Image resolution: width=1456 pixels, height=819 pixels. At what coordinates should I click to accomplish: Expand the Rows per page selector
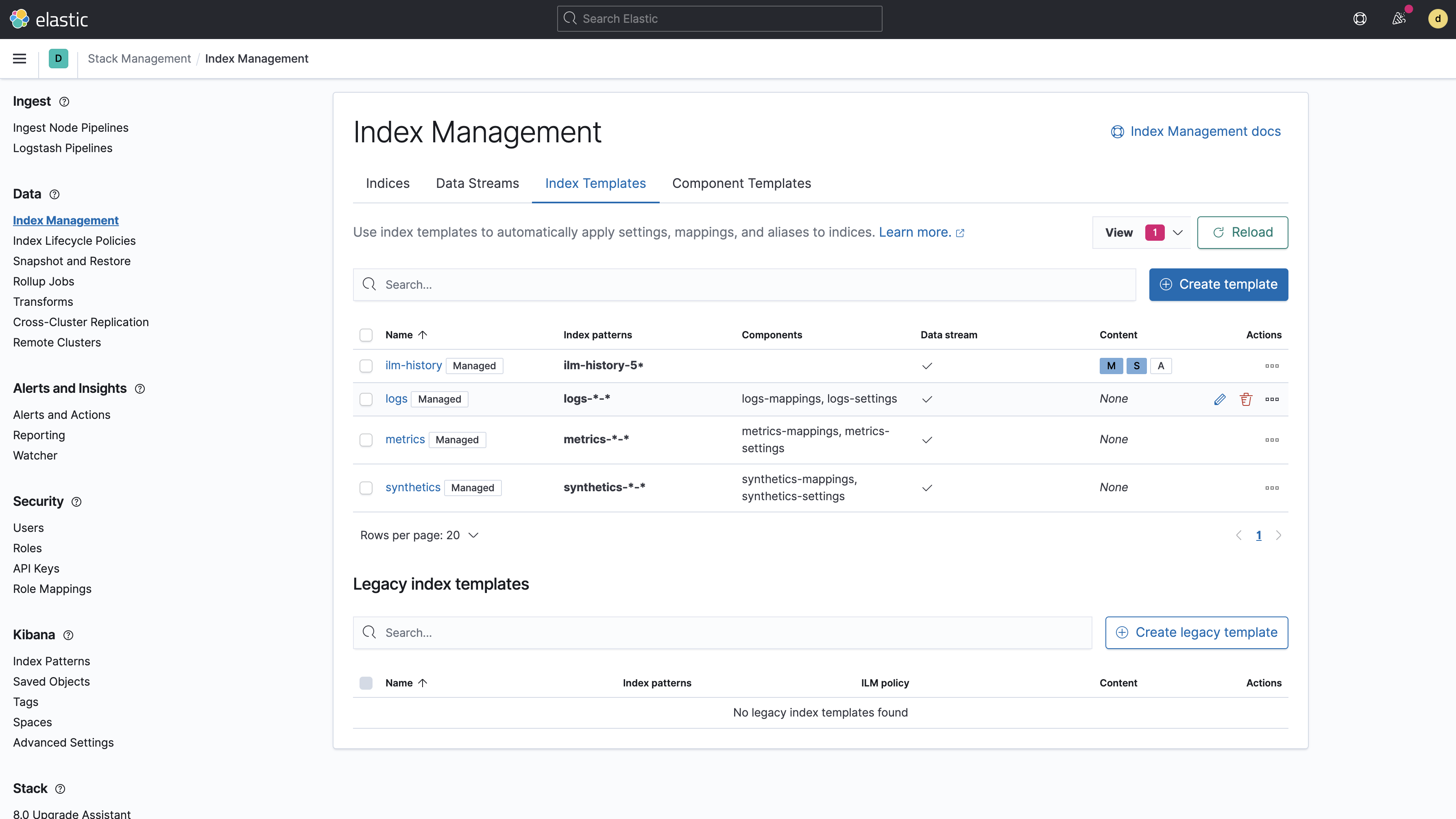pyautogui.click(x=419, y=535)
